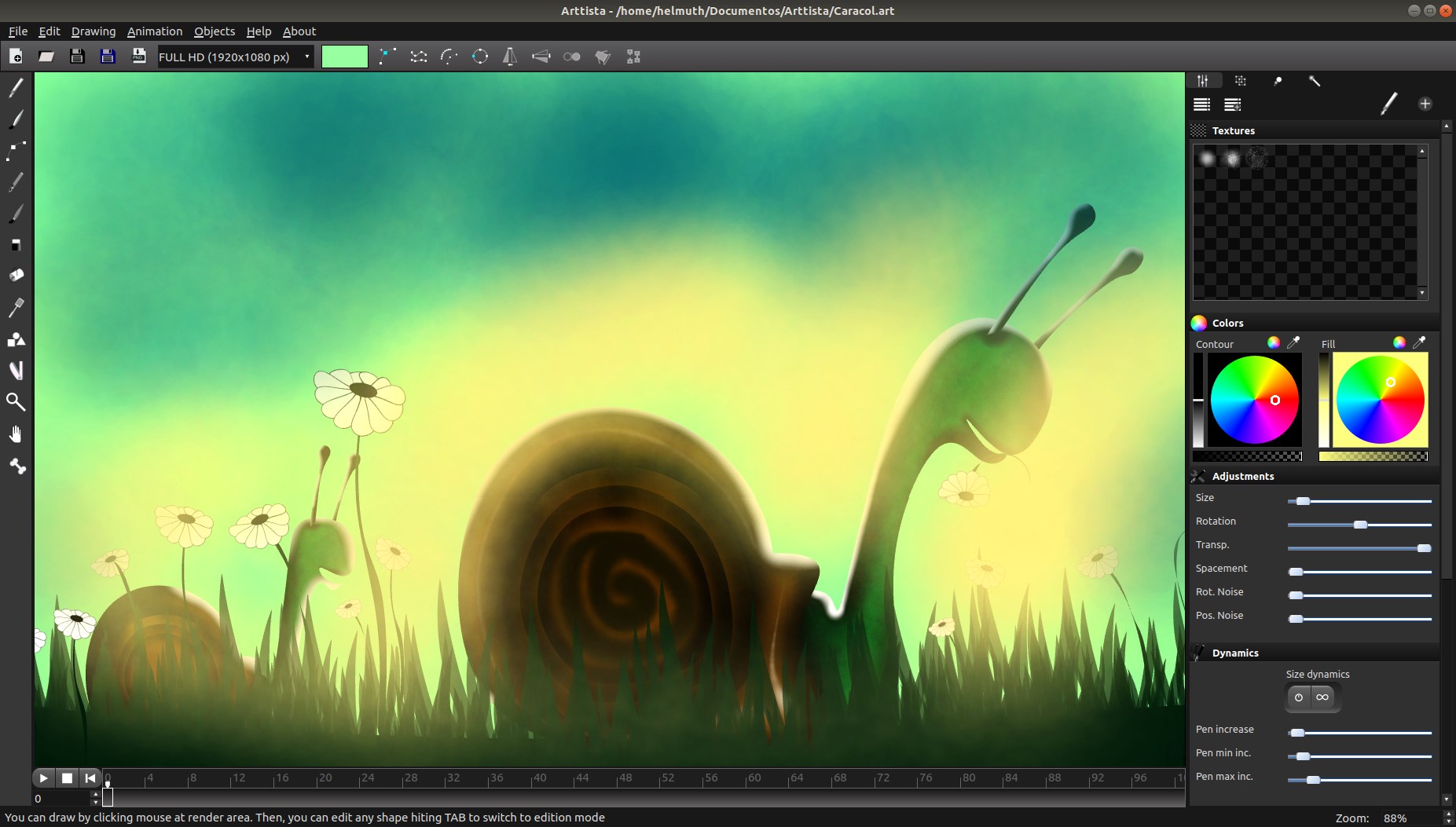Switch to the sliders adjustments panel tab
The width and height of the screenshot is (1456, 827).
tap(1202, 81)
